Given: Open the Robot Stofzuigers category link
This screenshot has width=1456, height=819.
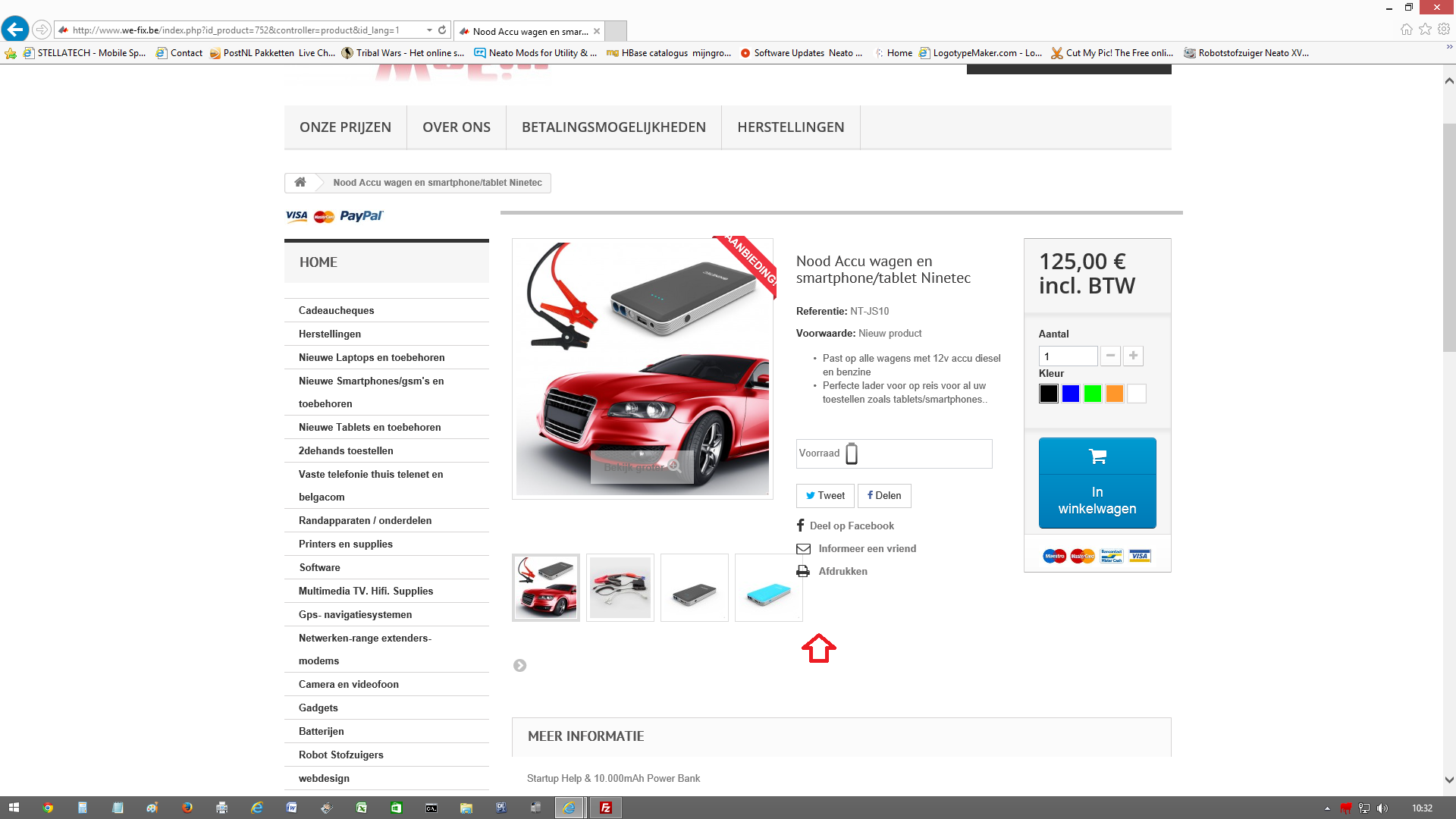Looking at the screenshot, I should (340, 755).
